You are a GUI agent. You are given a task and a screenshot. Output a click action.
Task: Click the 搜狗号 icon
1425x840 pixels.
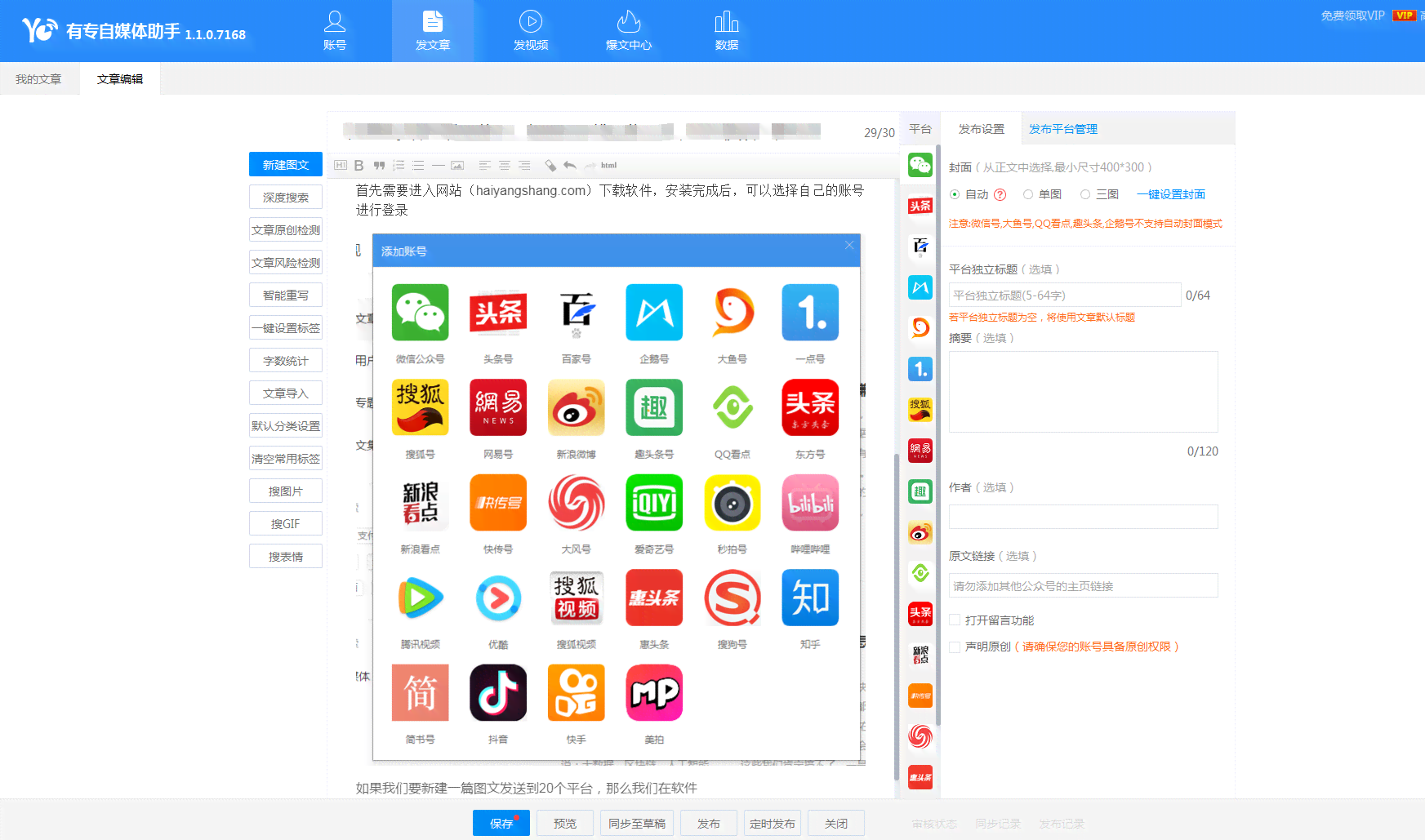pos(733,598)
